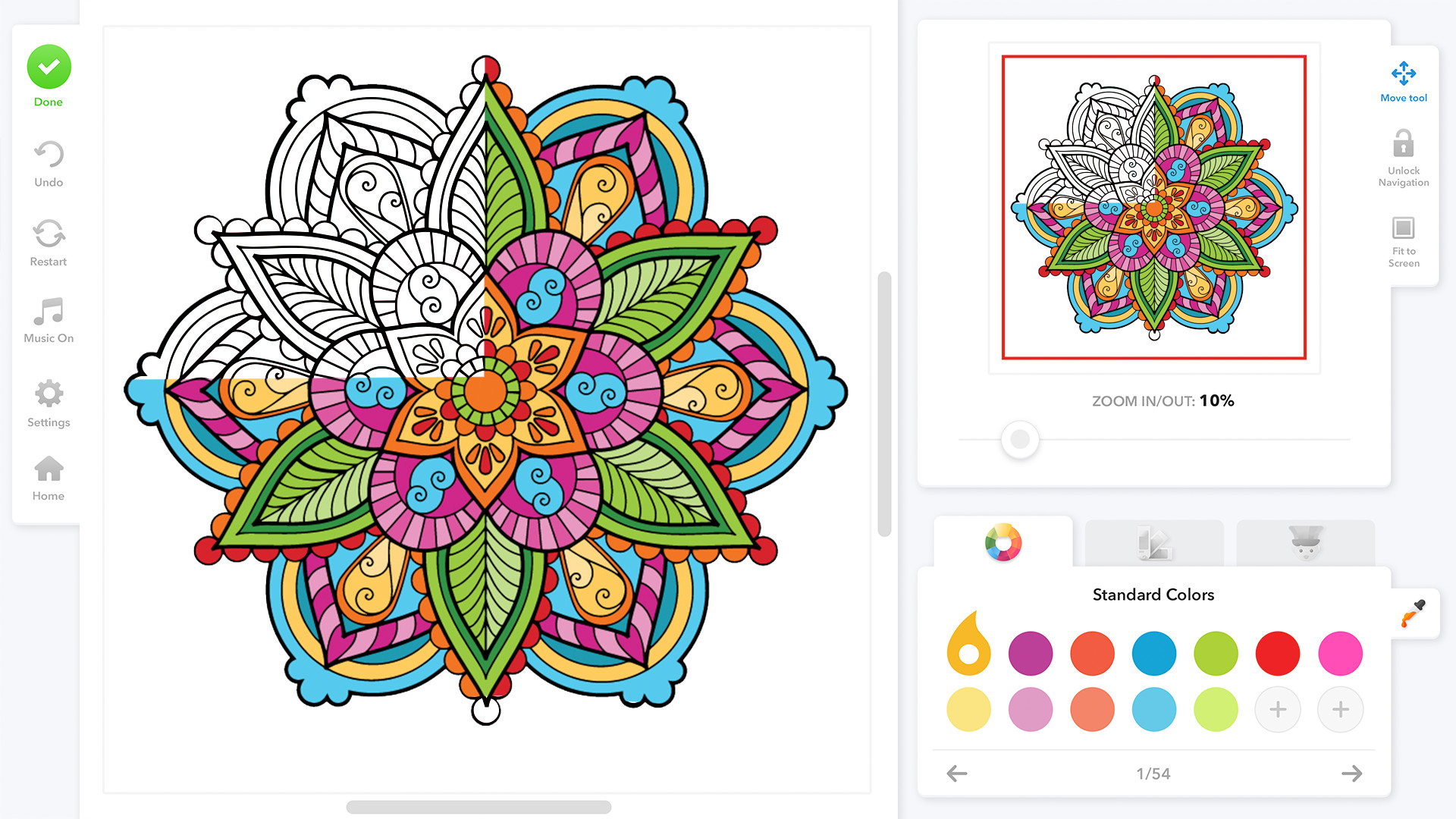Image resolution: width=1456 pixels, height=819 pixels.
Task: Click the Done checkmark button
Action: [47, 66]
